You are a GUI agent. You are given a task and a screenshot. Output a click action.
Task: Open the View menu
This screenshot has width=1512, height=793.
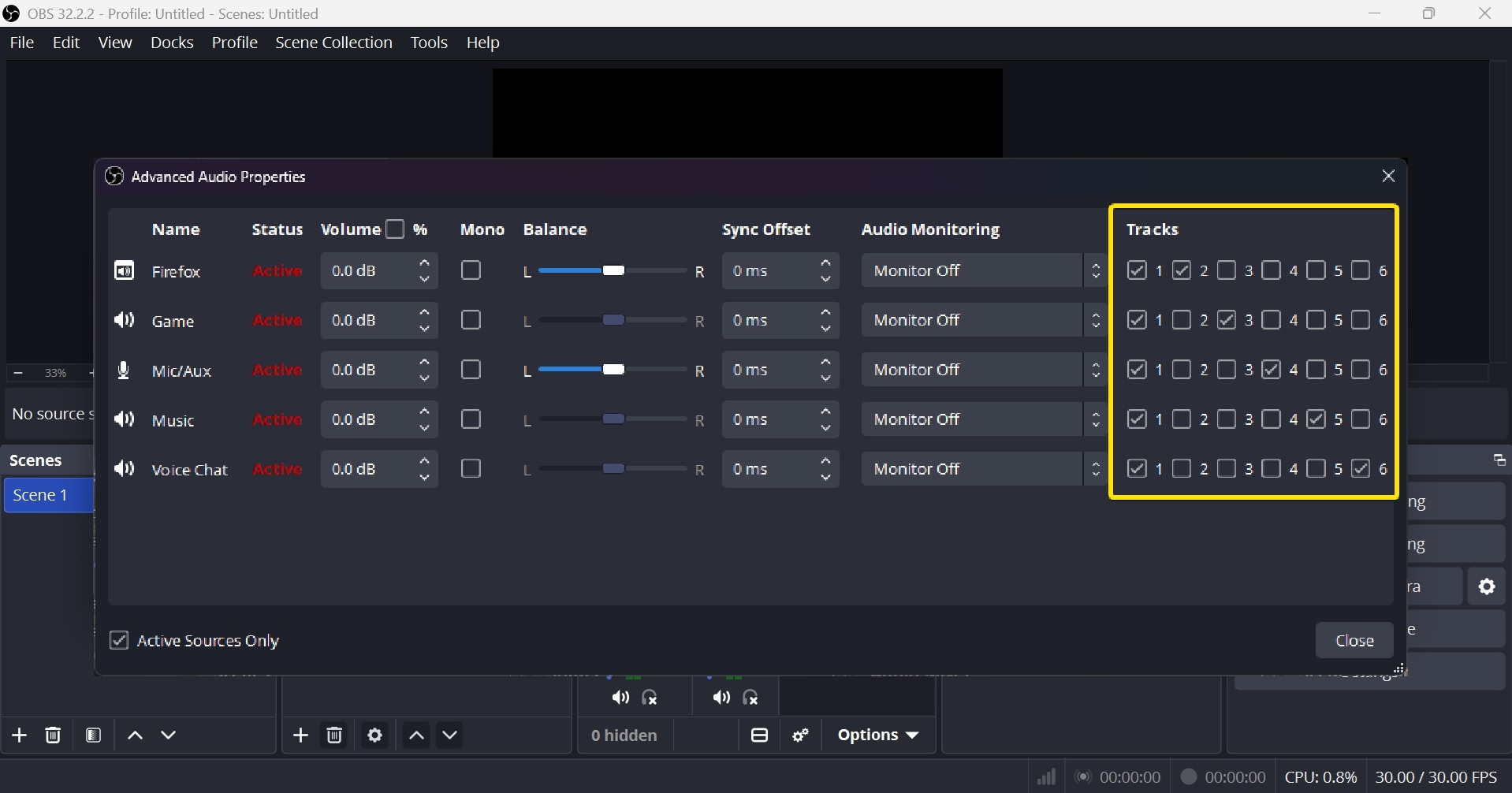(116, 43)
